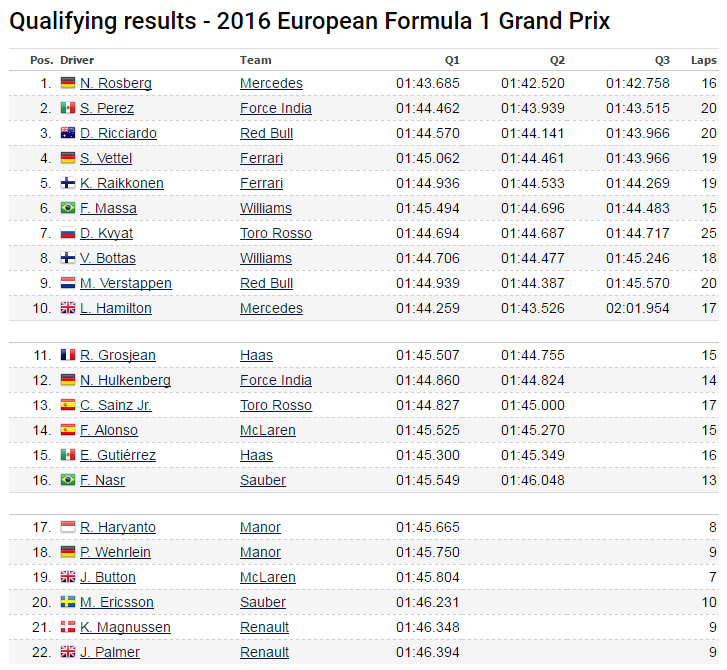The height and width of the screenshot is (670, 727).
Task: Click the Laps column header
Action: 704,60
